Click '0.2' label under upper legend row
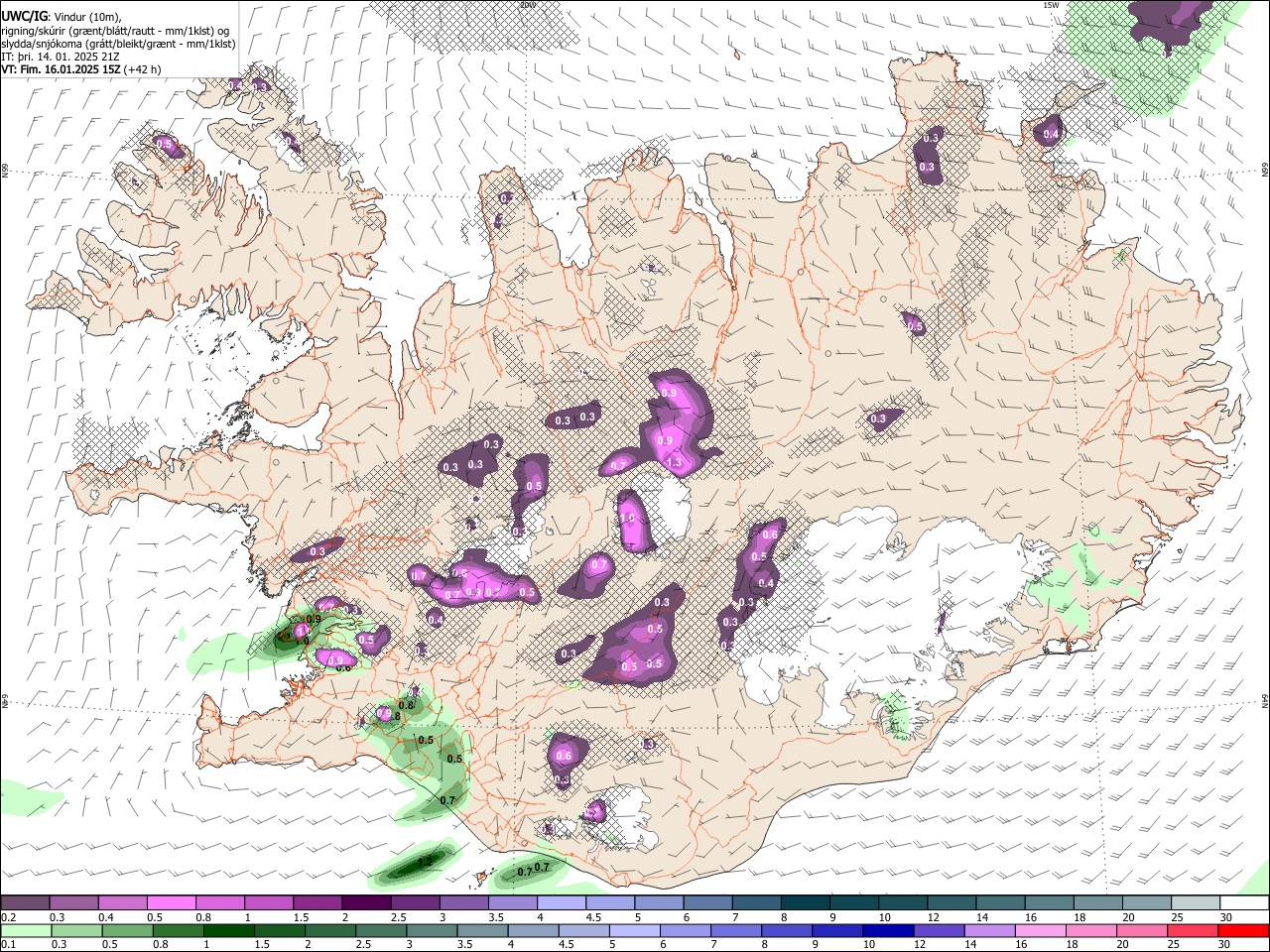This screenshot has height=952, width=1270. coord(9,917)
